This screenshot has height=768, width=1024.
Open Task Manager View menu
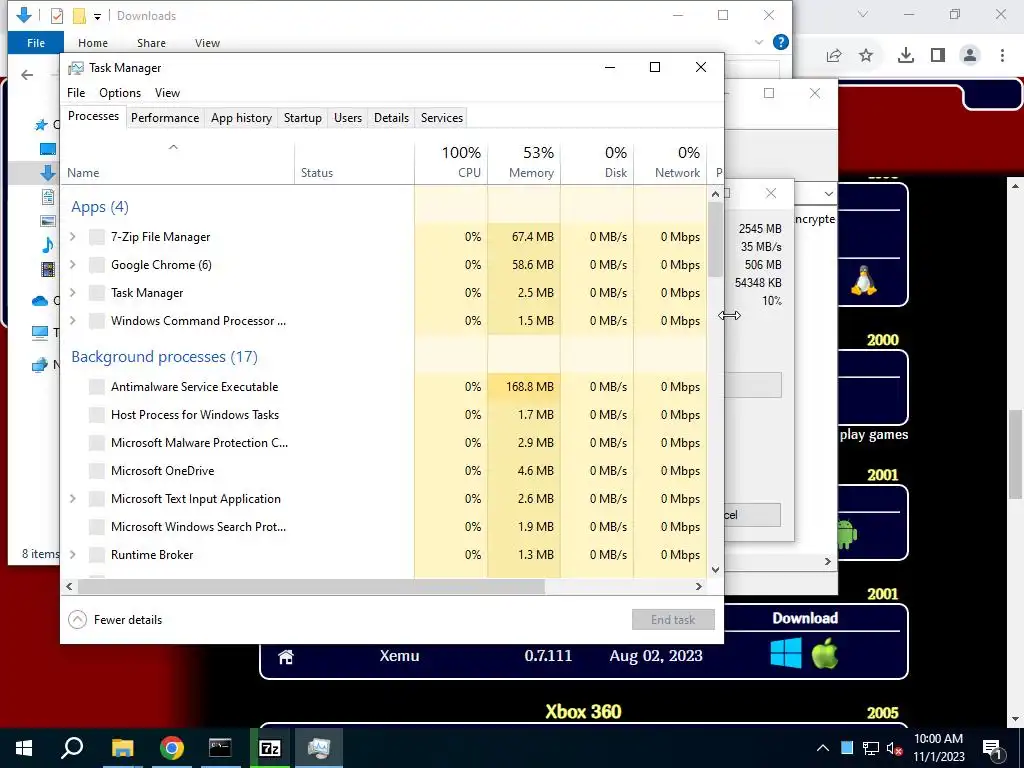pos(167,93)
